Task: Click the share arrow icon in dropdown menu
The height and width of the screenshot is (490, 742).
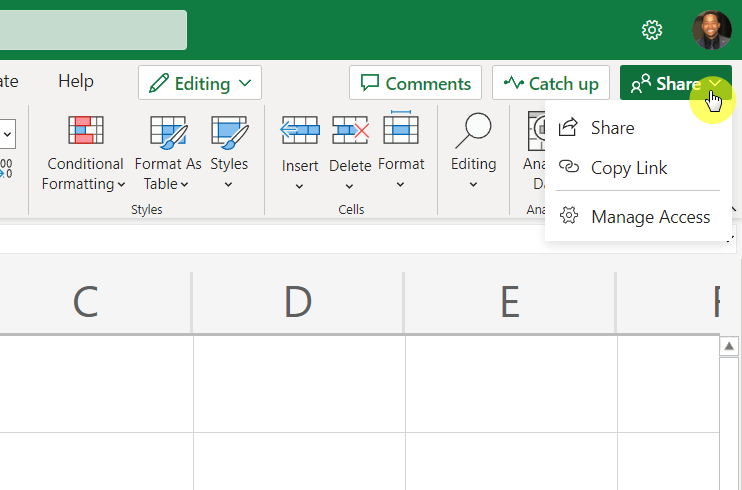Action: pyautogui.click(x=568, y=127)
